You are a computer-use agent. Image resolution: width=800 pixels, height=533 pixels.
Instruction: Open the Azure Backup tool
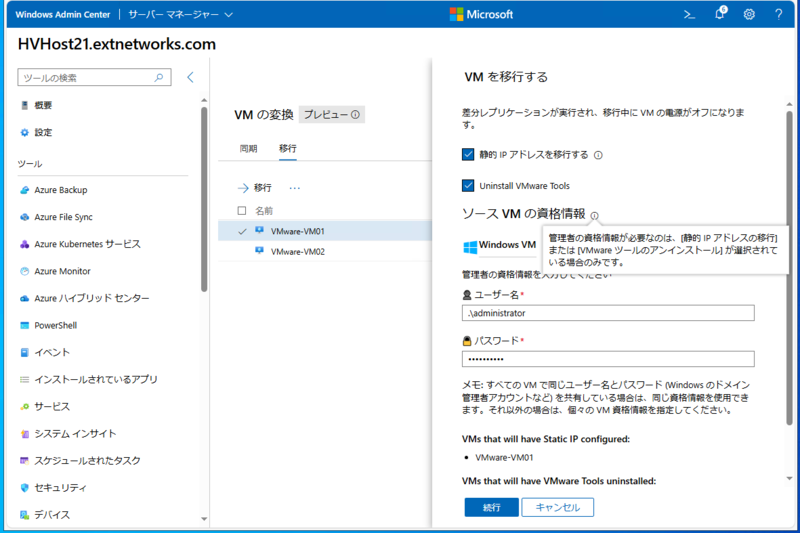(x=61, y=190)
